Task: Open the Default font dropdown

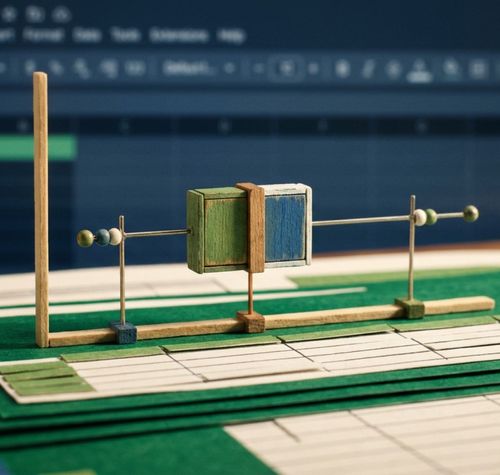Action: [199, 68]
